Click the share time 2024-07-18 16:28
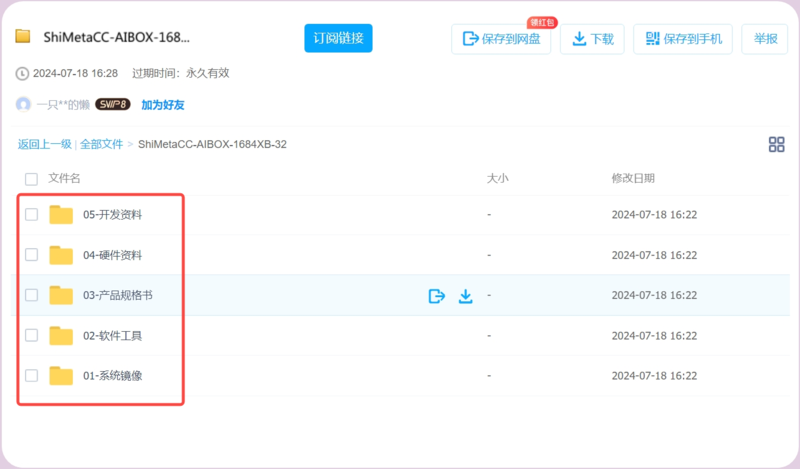This screenshot has width=800, height=469. pos(76,73)
